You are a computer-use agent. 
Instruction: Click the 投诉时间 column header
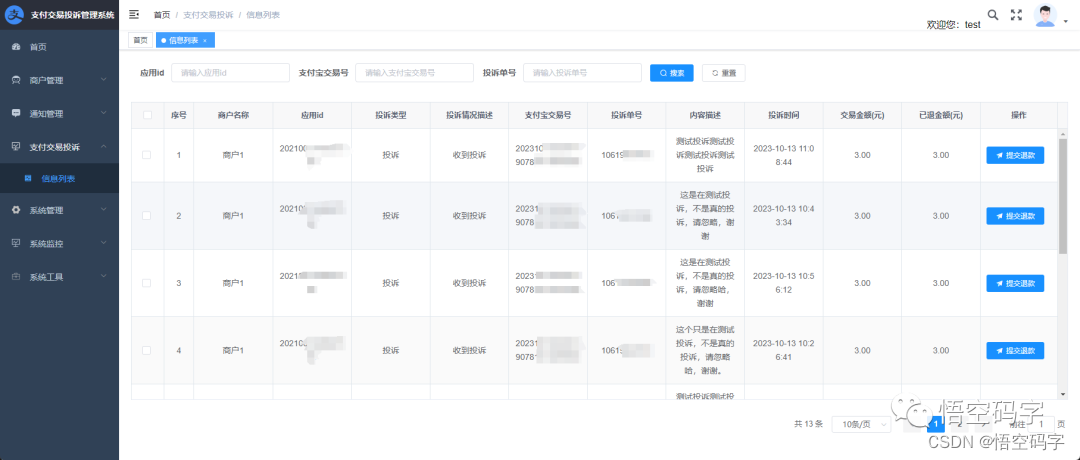tap(784, 116)
